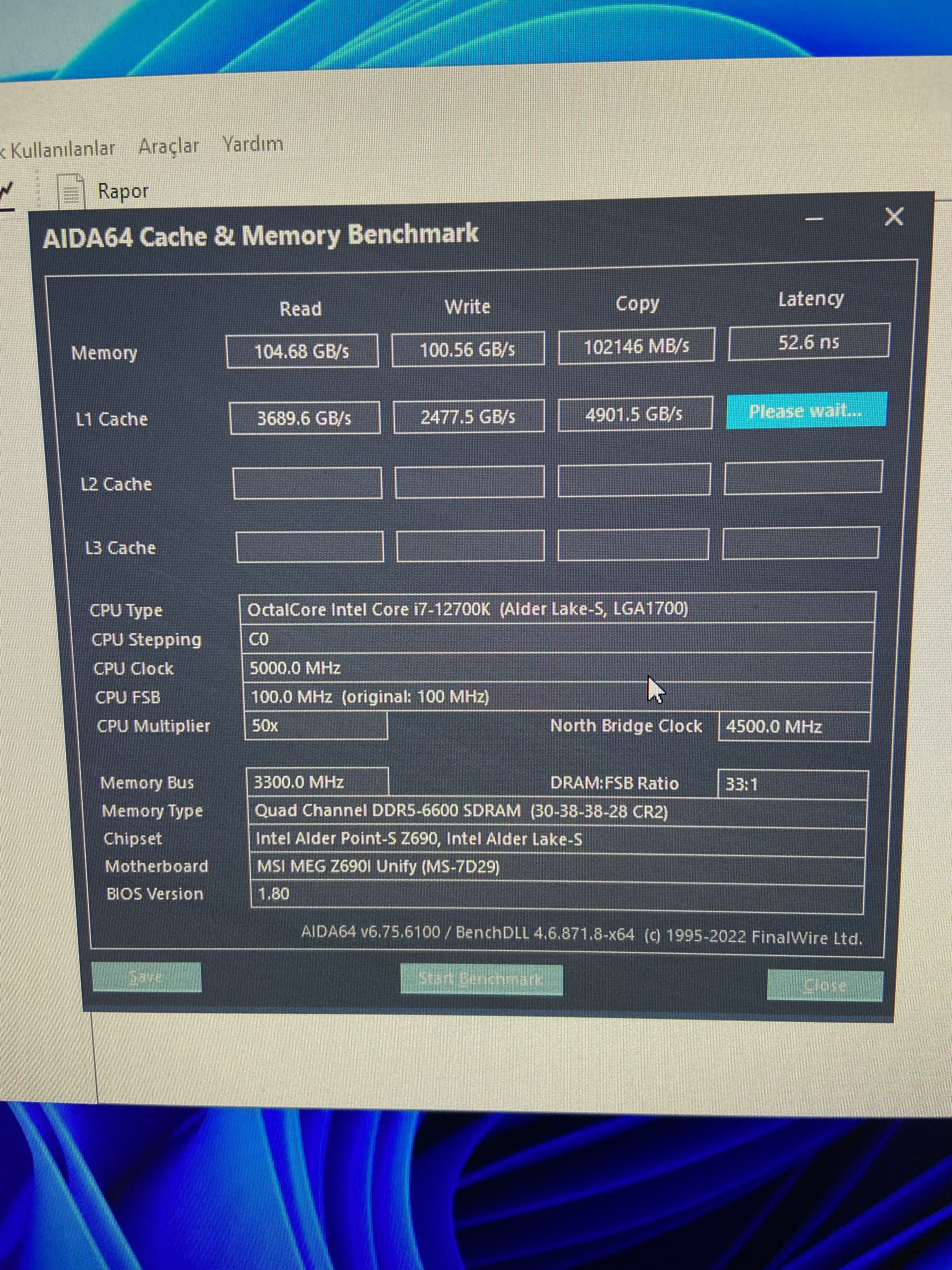This screenshot has height=1270, width=952.
Task: Click the Start Benchmark button
Action: (481, 980)
